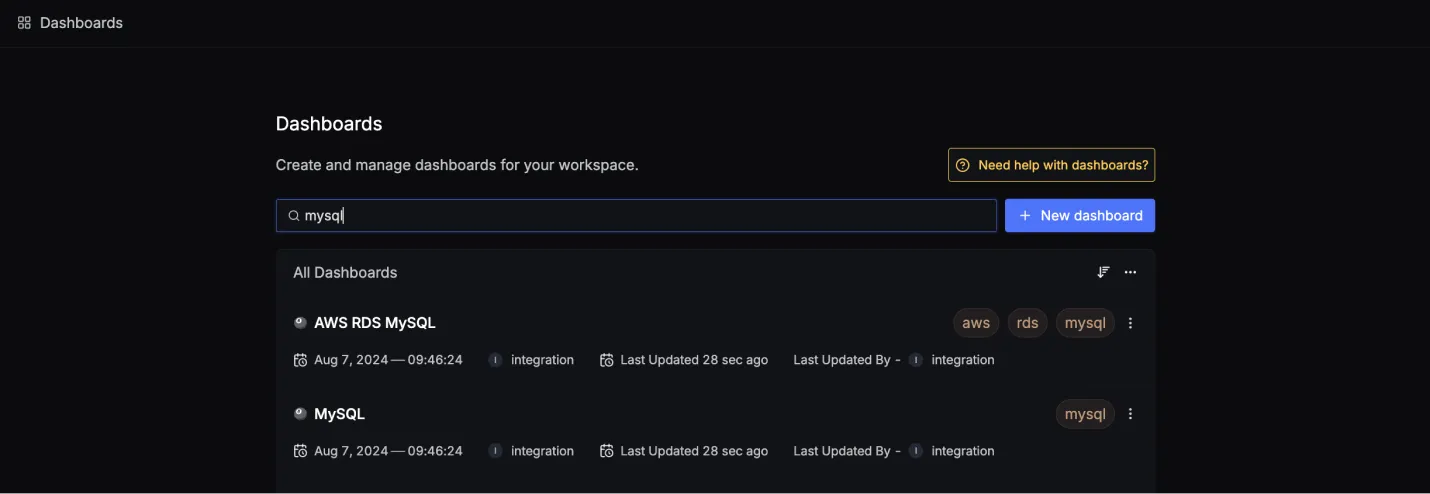The height and width of the screenshot is (494, 1430).
Task: Click the created-date calendar icon for MySQL row
Action: click(300, 451)
